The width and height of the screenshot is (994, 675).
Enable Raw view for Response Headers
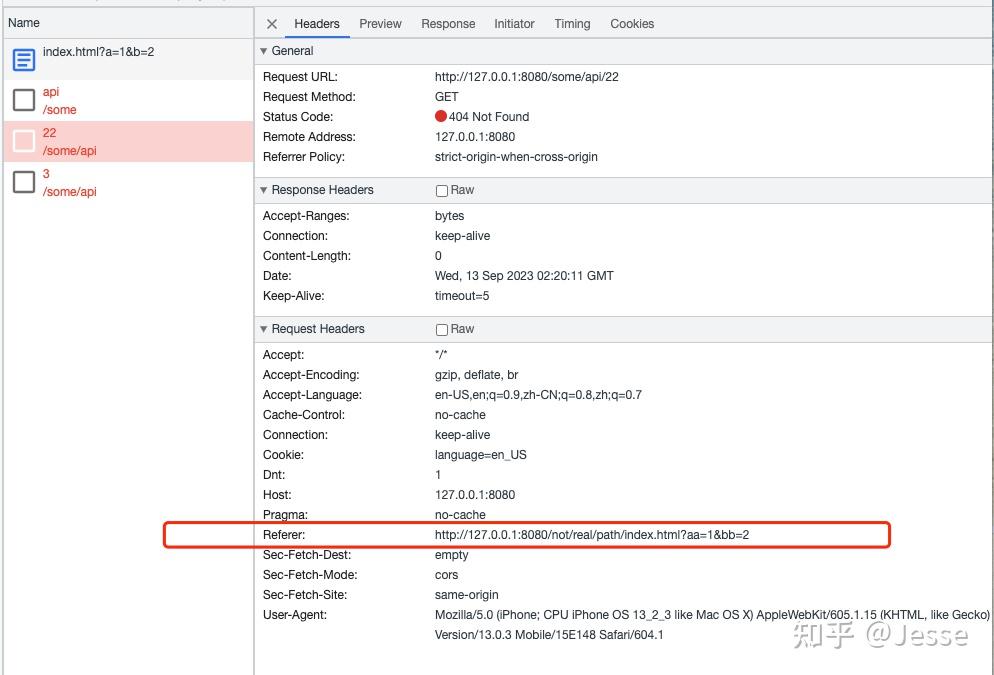[442, 190]
